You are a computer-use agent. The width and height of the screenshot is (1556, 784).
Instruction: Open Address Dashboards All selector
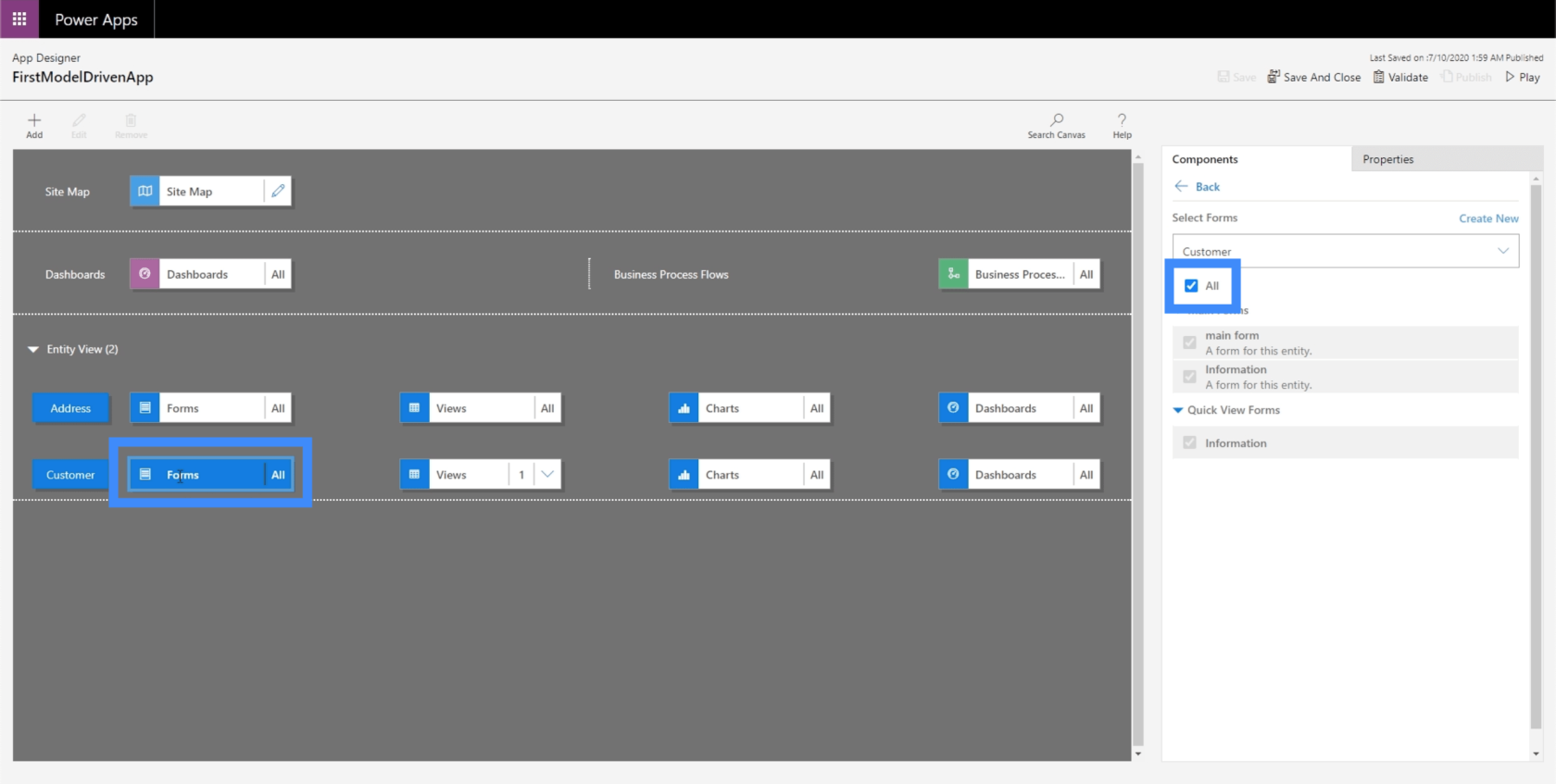point(1086,408)
